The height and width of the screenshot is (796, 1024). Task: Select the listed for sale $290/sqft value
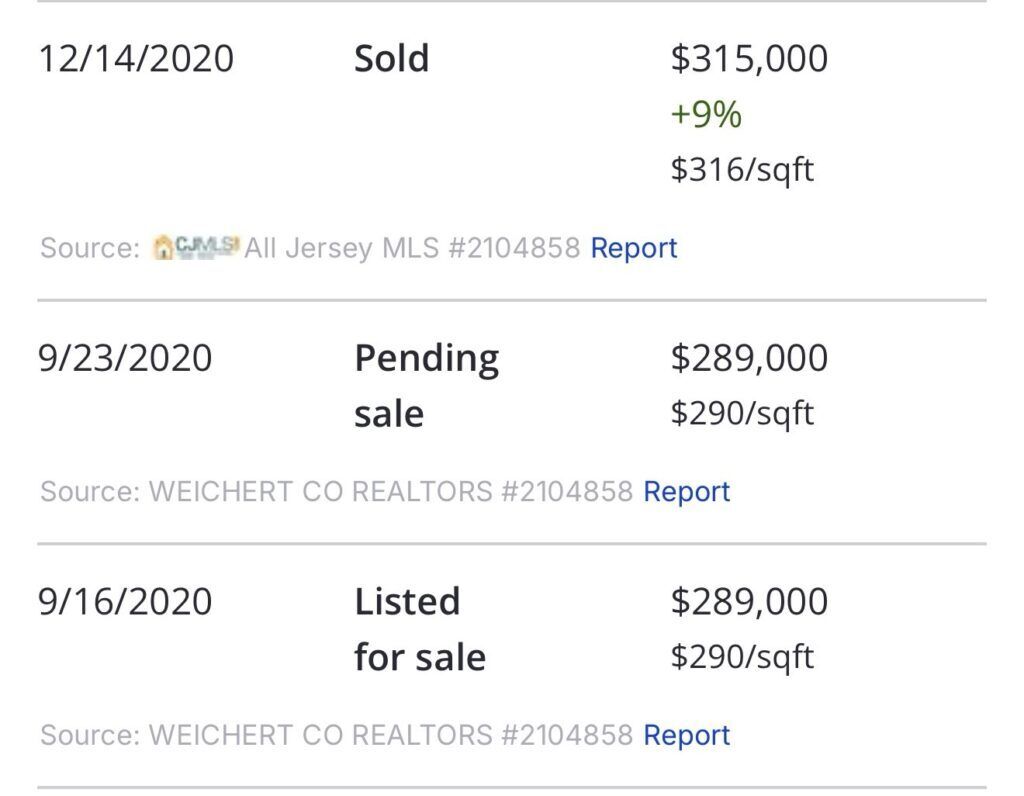742,657
